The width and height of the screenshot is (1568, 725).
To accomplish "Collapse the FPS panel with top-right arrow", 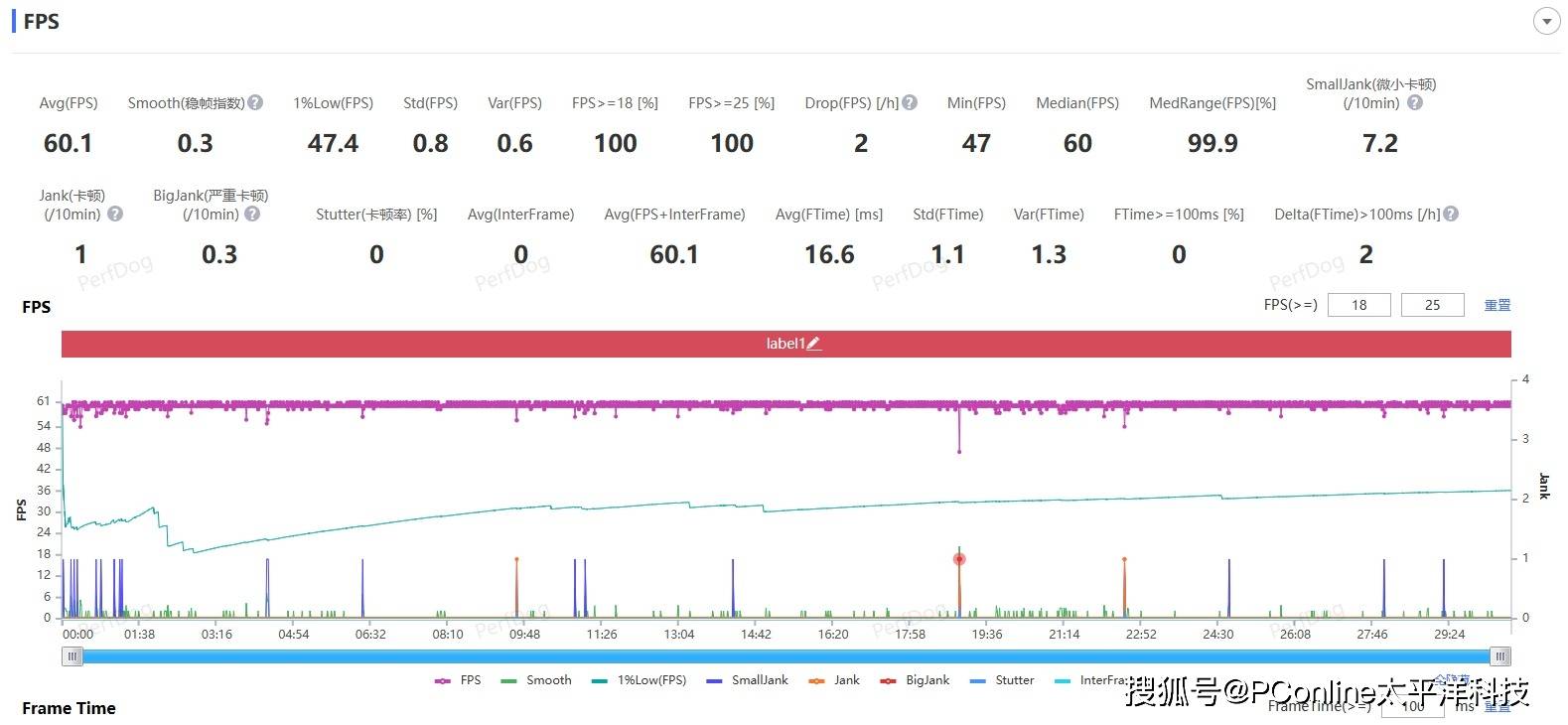I will tap(1546, 21).
